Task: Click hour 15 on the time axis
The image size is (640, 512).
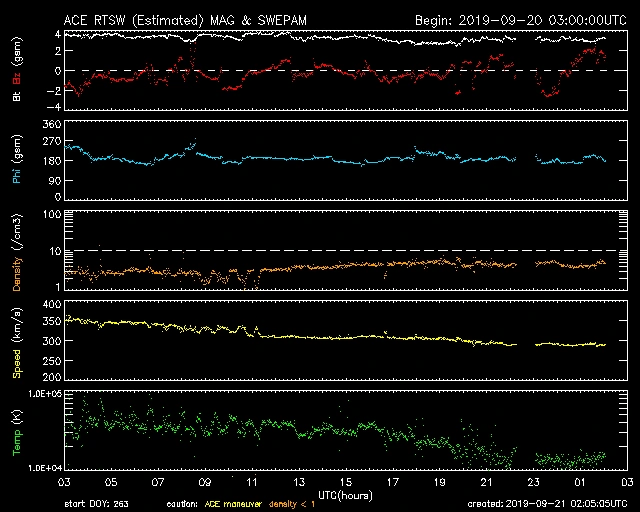Action: pyautogui.click(x=345, y=482)
